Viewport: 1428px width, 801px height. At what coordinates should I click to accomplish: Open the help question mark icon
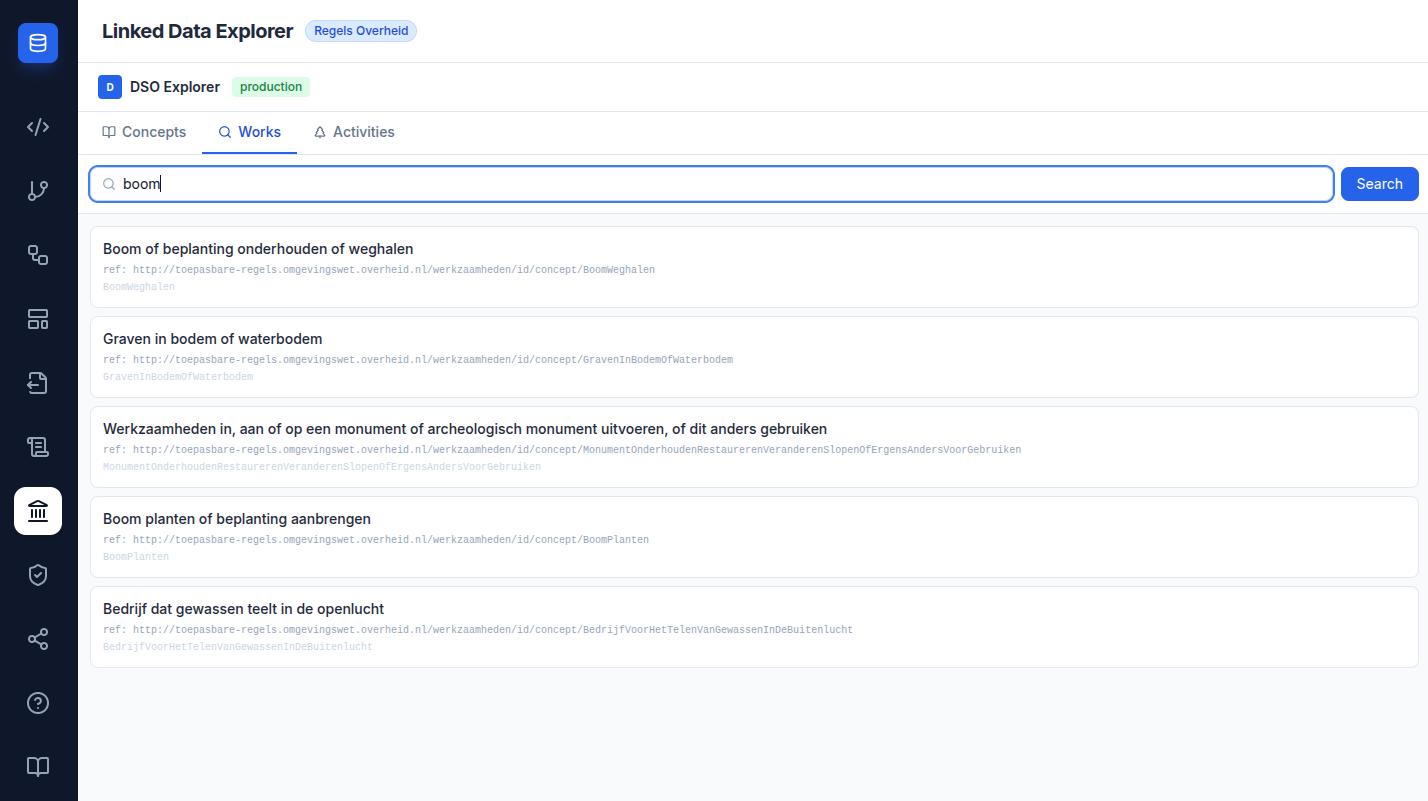pyautogui.click(x=38, y=703)
